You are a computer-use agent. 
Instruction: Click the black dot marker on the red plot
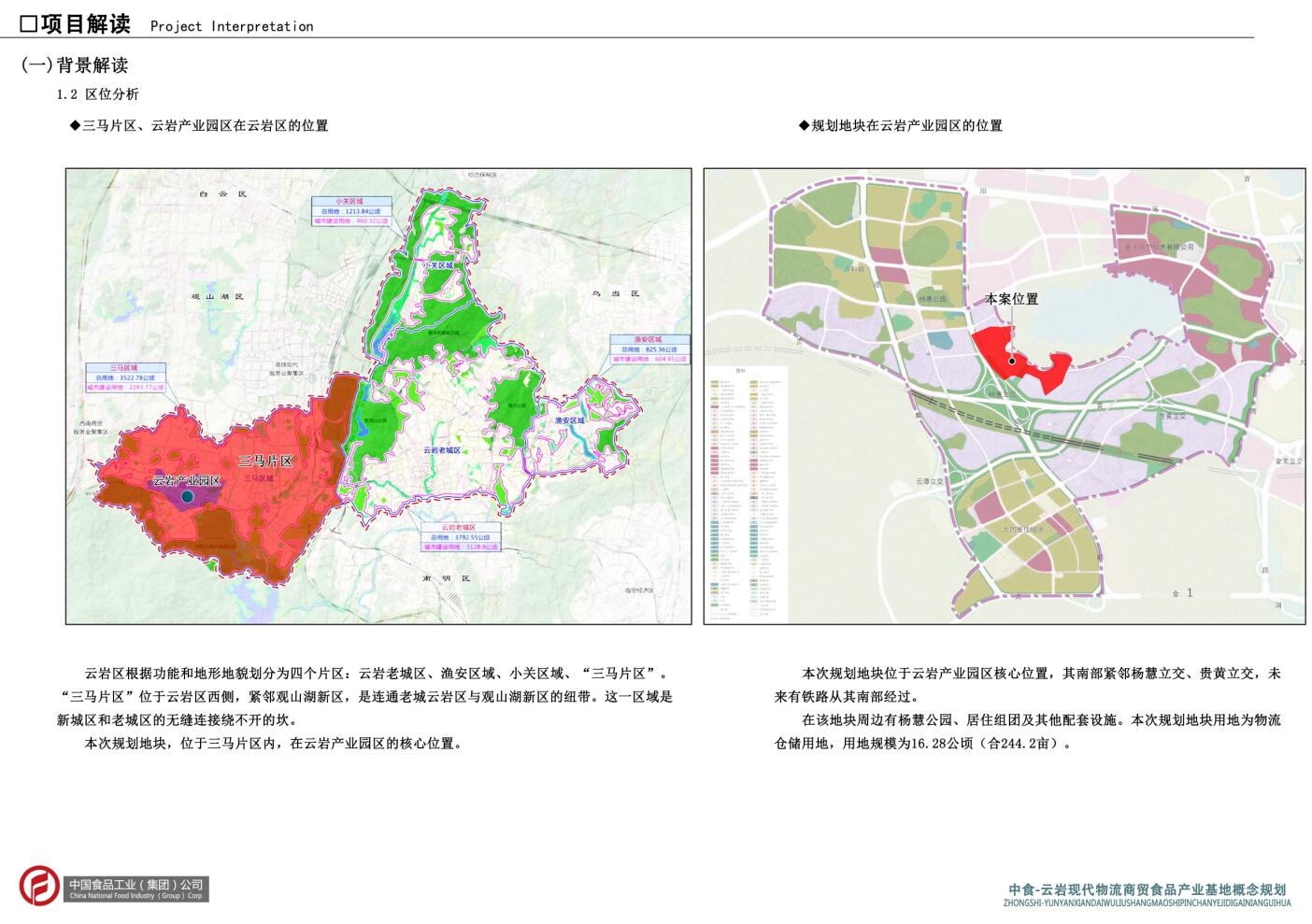click(1012, 361)
